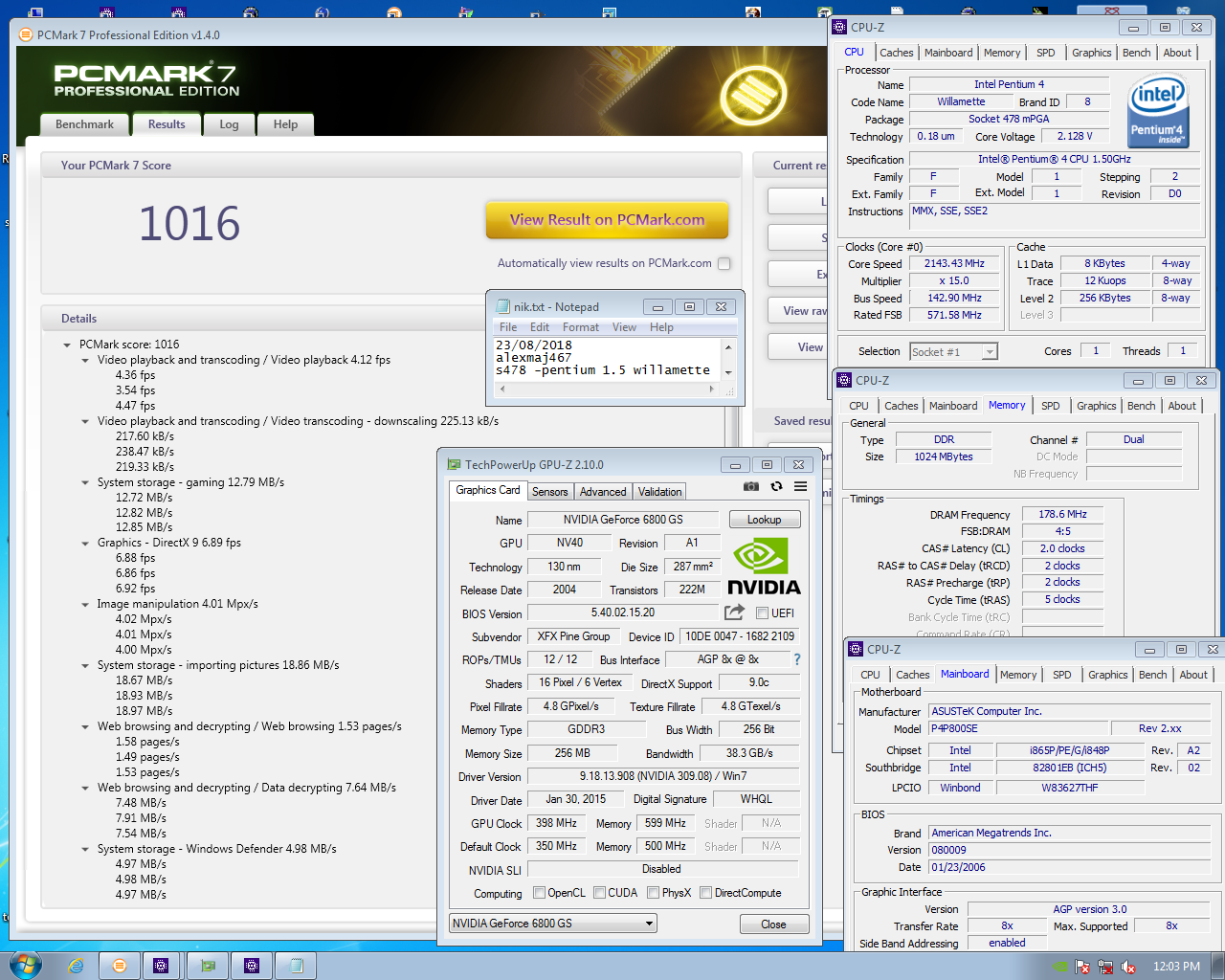Click the Lookup button in GPU-Z
Viewport: 1225px width, 980px height.
click(765, 520)
